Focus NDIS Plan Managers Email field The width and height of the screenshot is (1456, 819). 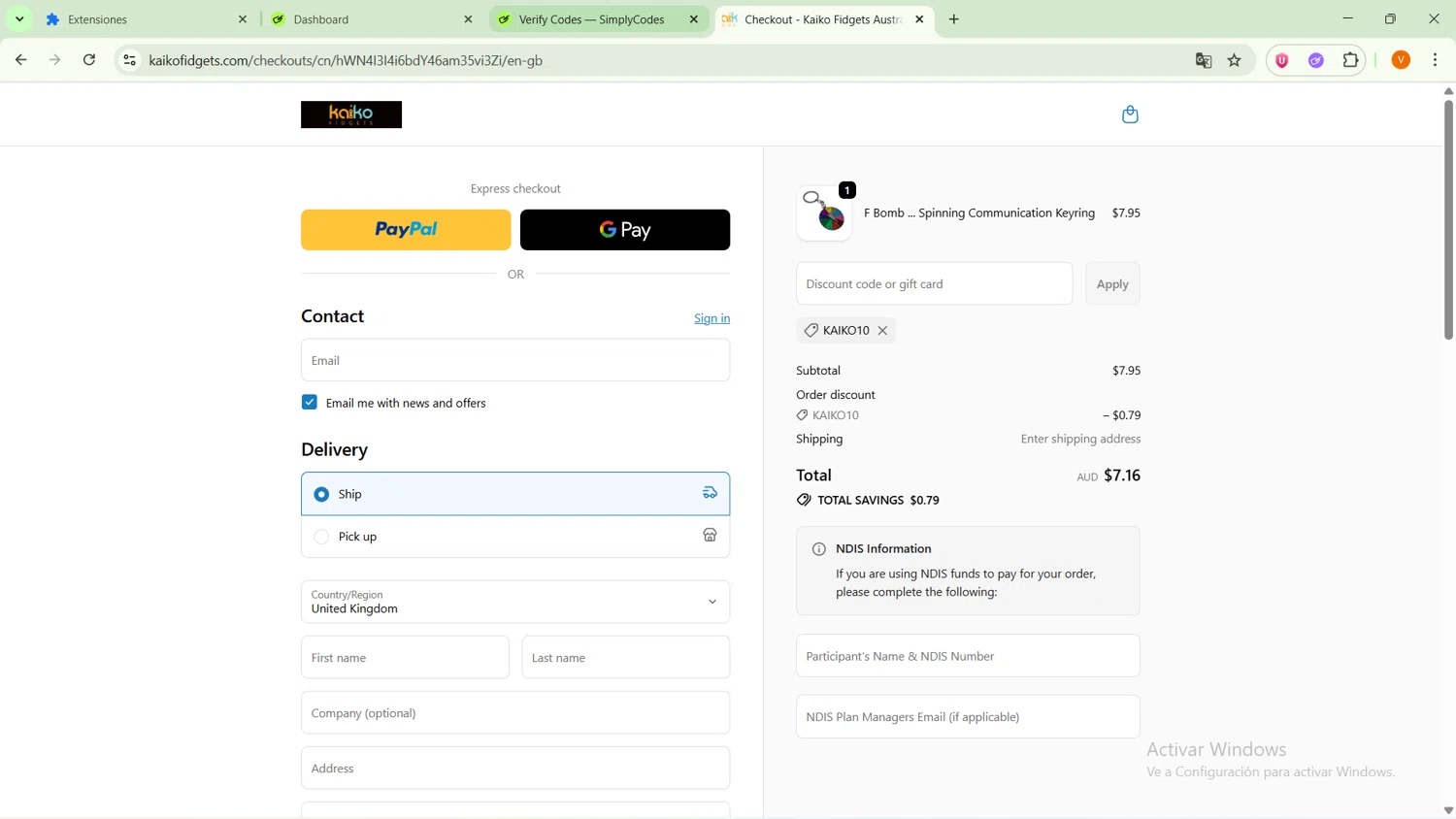[x=968, y=716]
